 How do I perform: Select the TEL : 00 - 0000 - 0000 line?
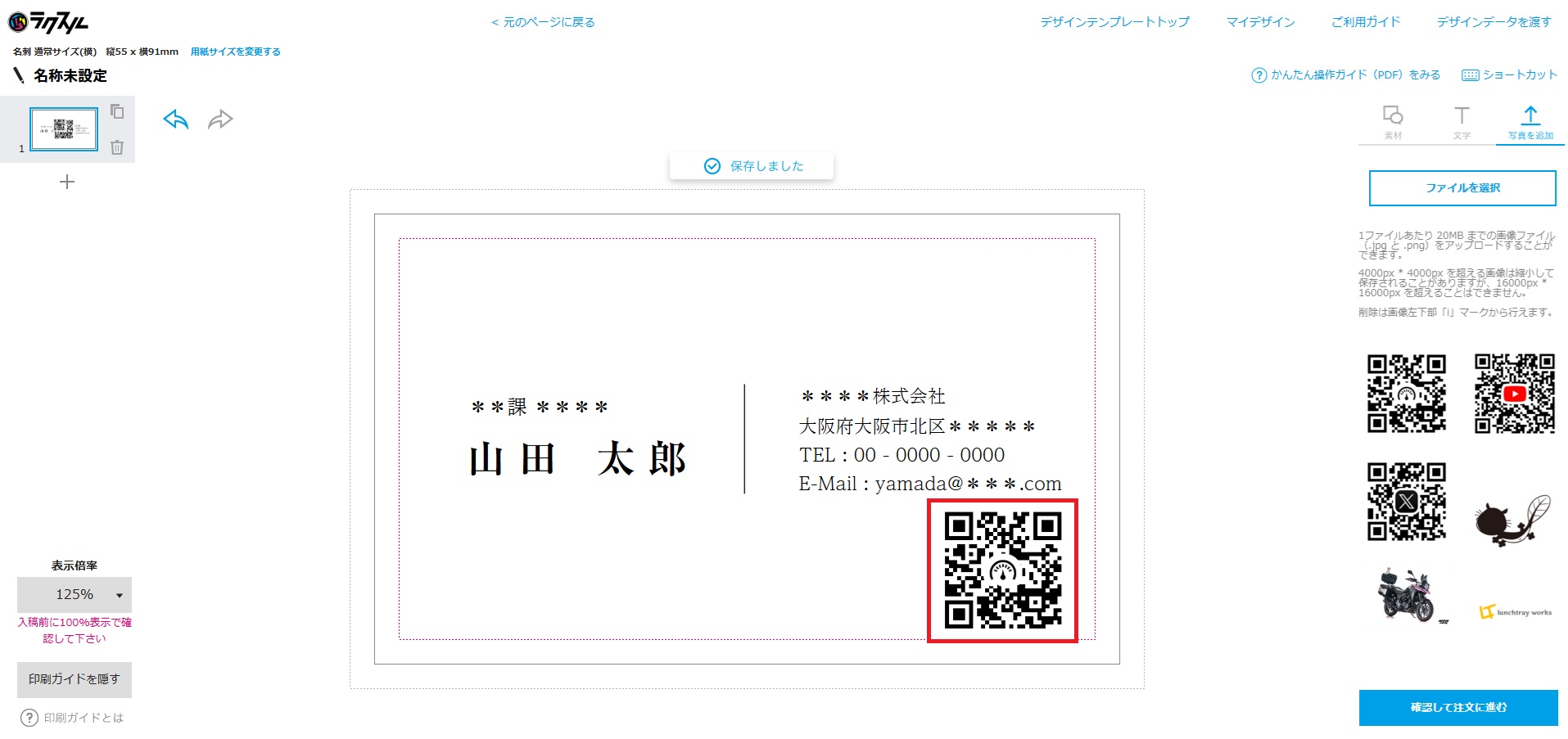[901, 455]
